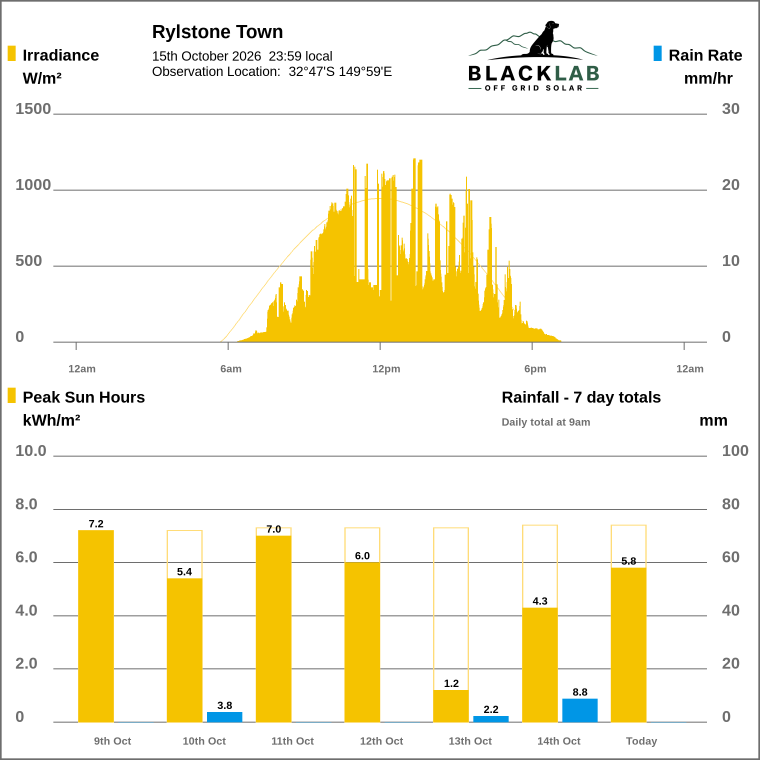Click the 6am time axis label
The image size is (760, 760).
tap(231, 369)
